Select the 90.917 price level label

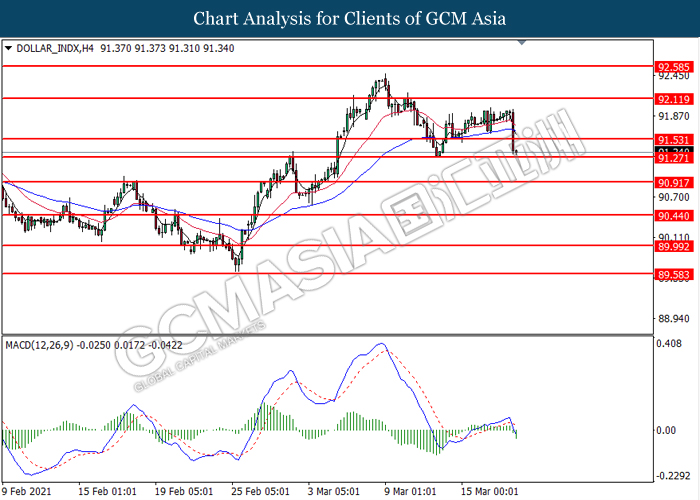point(674,183)
